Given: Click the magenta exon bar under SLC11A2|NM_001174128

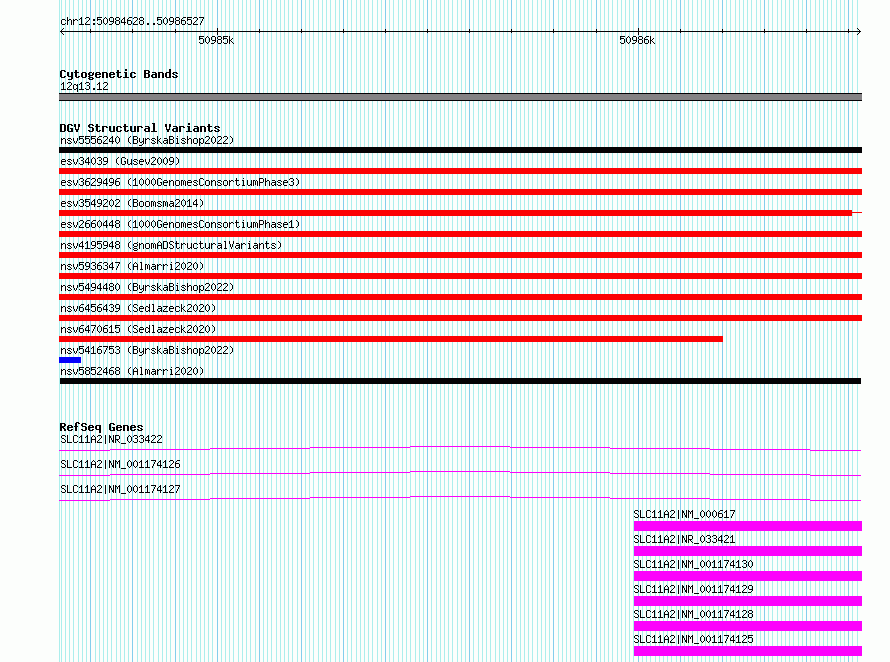Looking at the screenshot, I should [748, 626].
